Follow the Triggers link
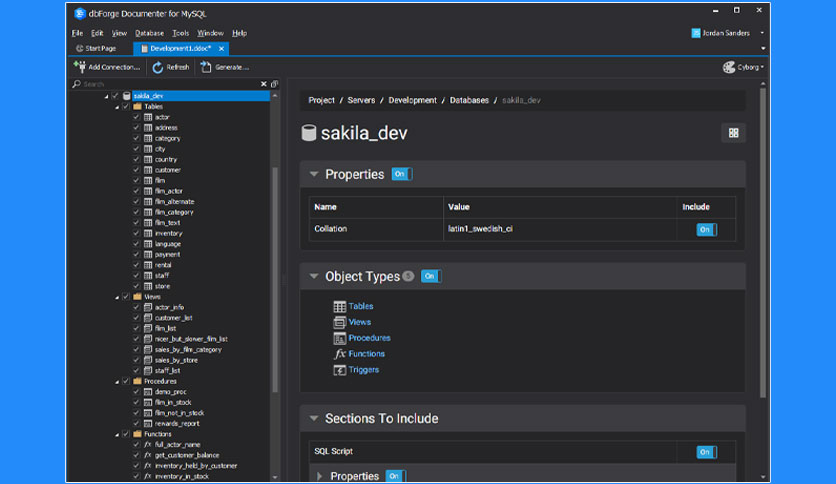The image size is (836, 484). (364, 370)
